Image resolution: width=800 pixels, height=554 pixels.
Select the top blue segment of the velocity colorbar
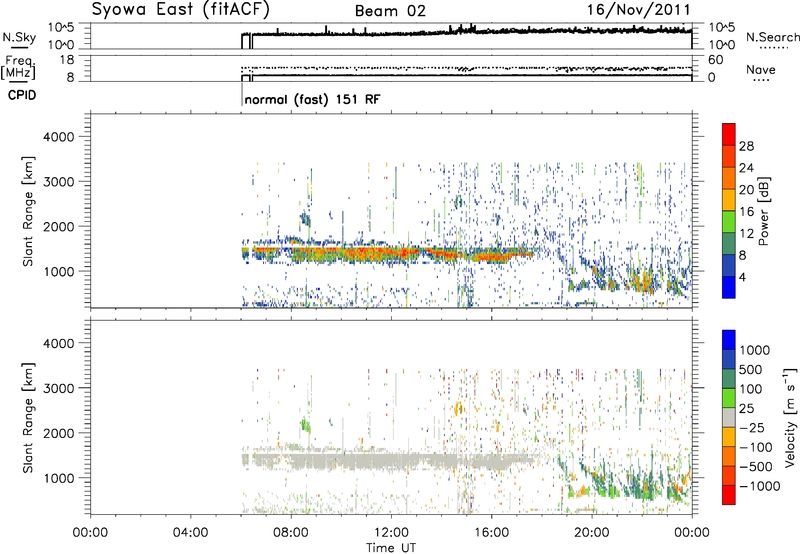pyautogui.click(x=729, y=340)
